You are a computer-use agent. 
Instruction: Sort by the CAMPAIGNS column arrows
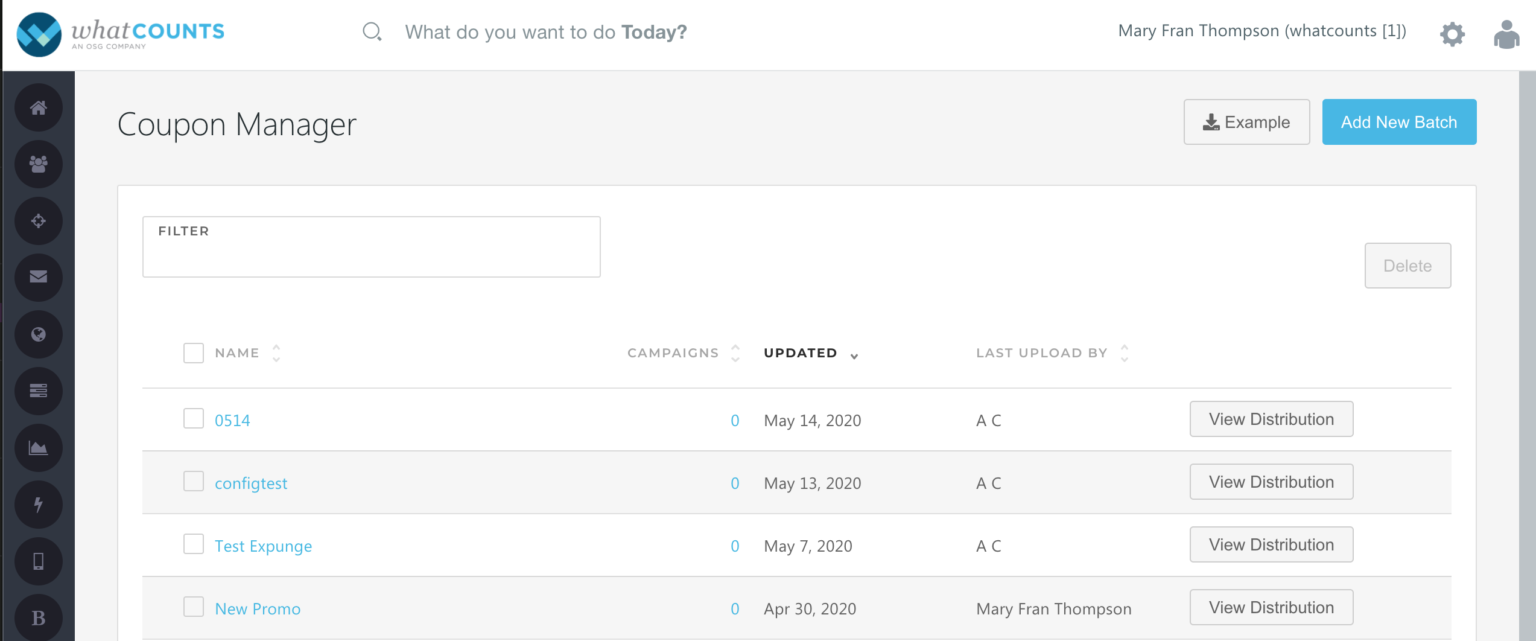click(735, 353)
